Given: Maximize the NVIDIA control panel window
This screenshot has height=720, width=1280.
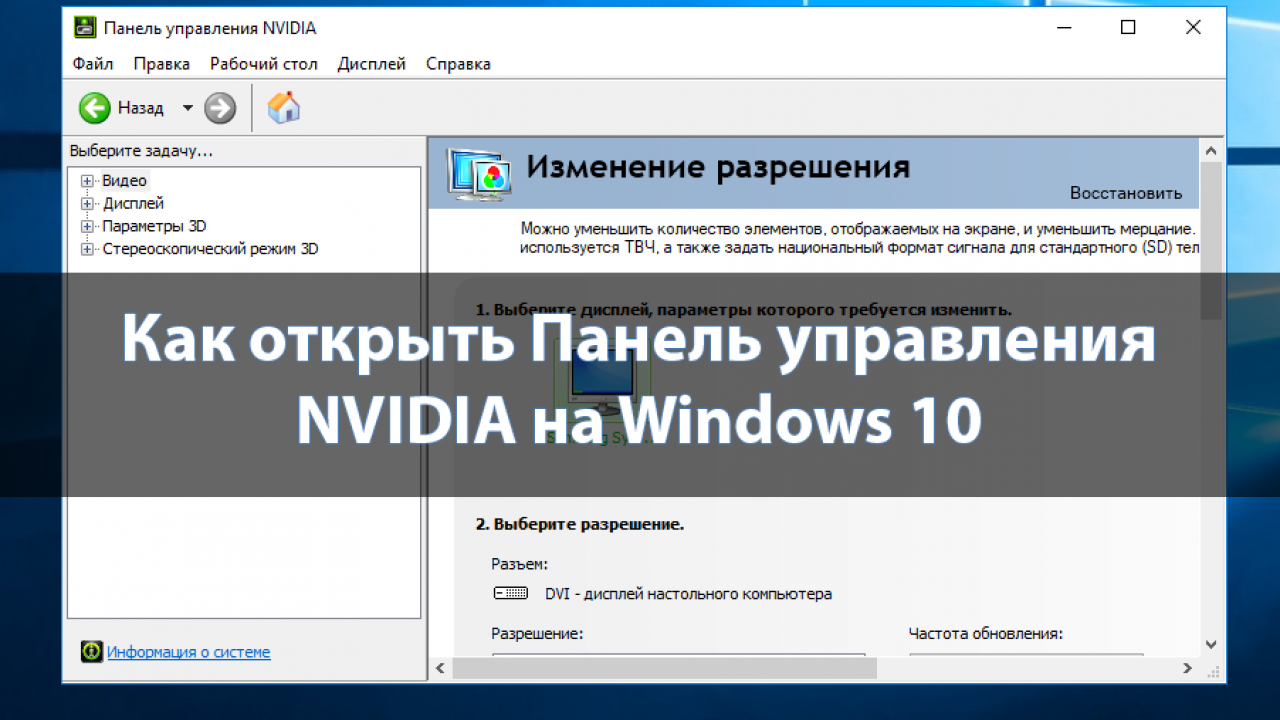Looking at the screenshot, I should (1128, 28).
